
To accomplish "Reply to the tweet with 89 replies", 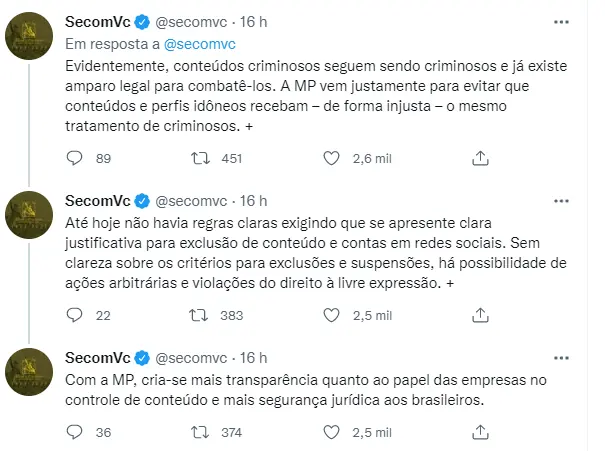I will click(x=73, y=157).
